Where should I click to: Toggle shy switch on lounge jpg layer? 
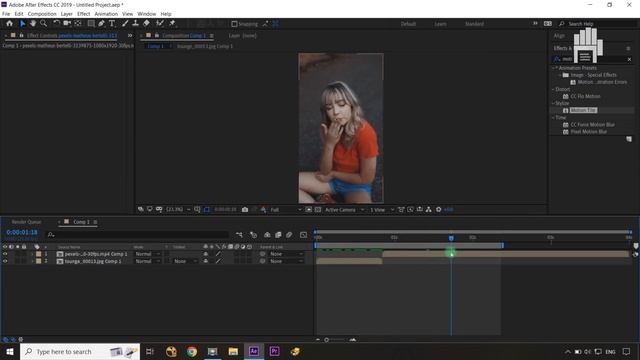[206, 261]
